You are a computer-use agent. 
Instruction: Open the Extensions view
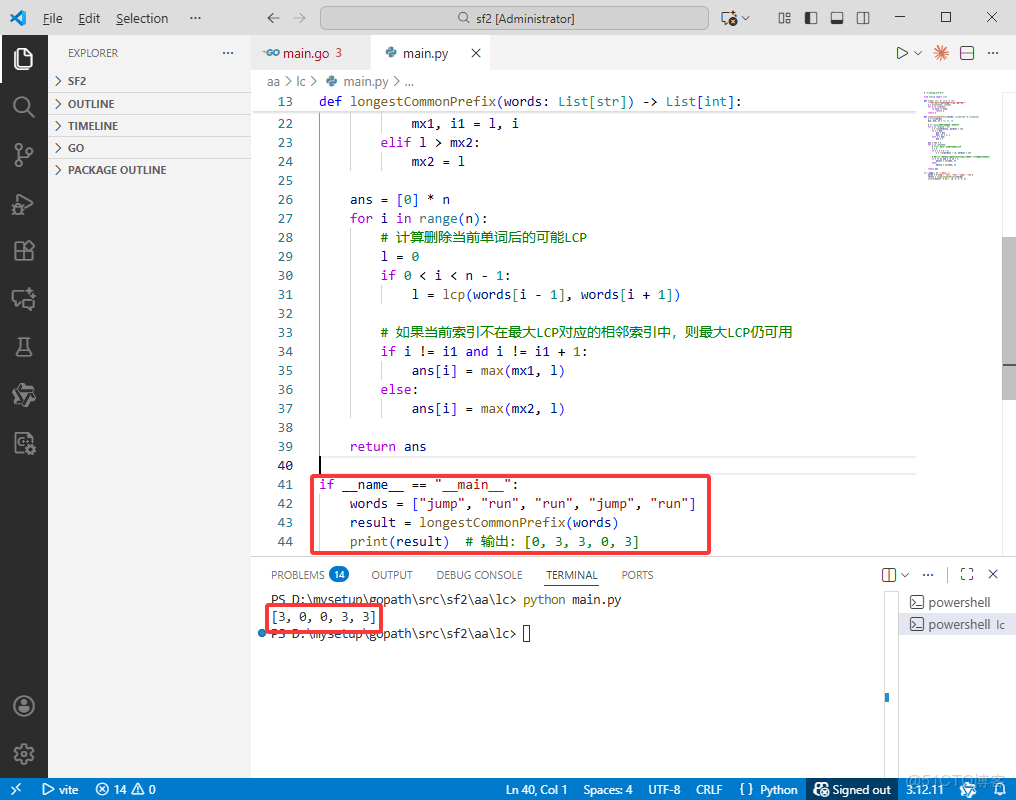(x=24, y=251)
